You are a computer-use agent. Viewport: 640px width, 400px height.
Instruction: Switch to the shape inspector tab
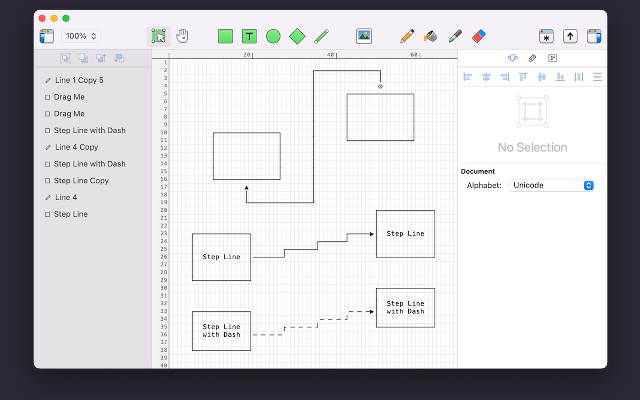[513, 58]
